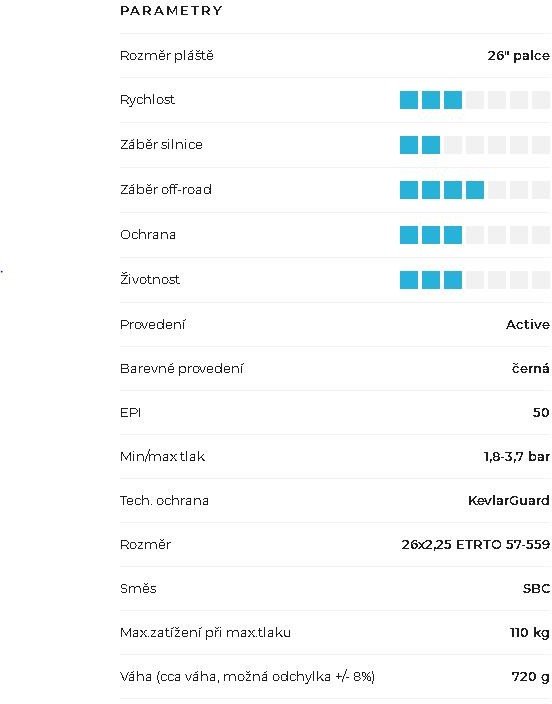
Task: Select the černá color value
Action: pos(530,368)
